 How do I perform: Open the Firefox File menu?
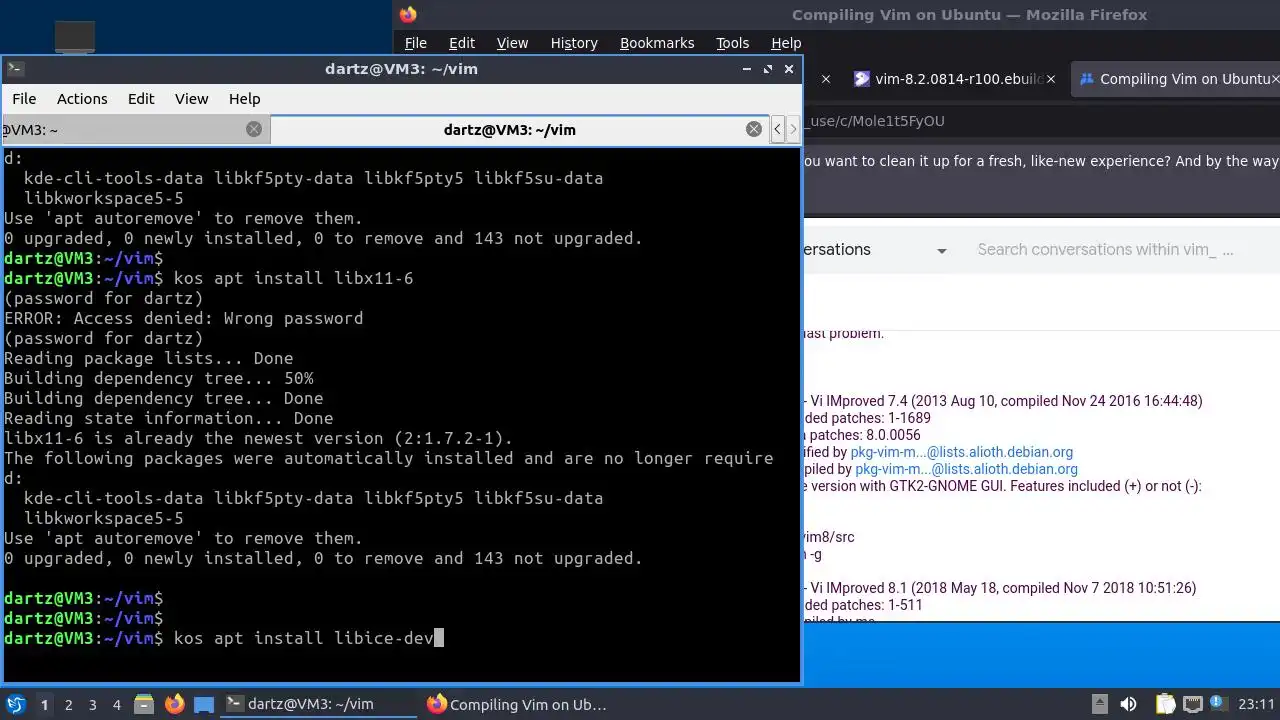click(415, 43)
